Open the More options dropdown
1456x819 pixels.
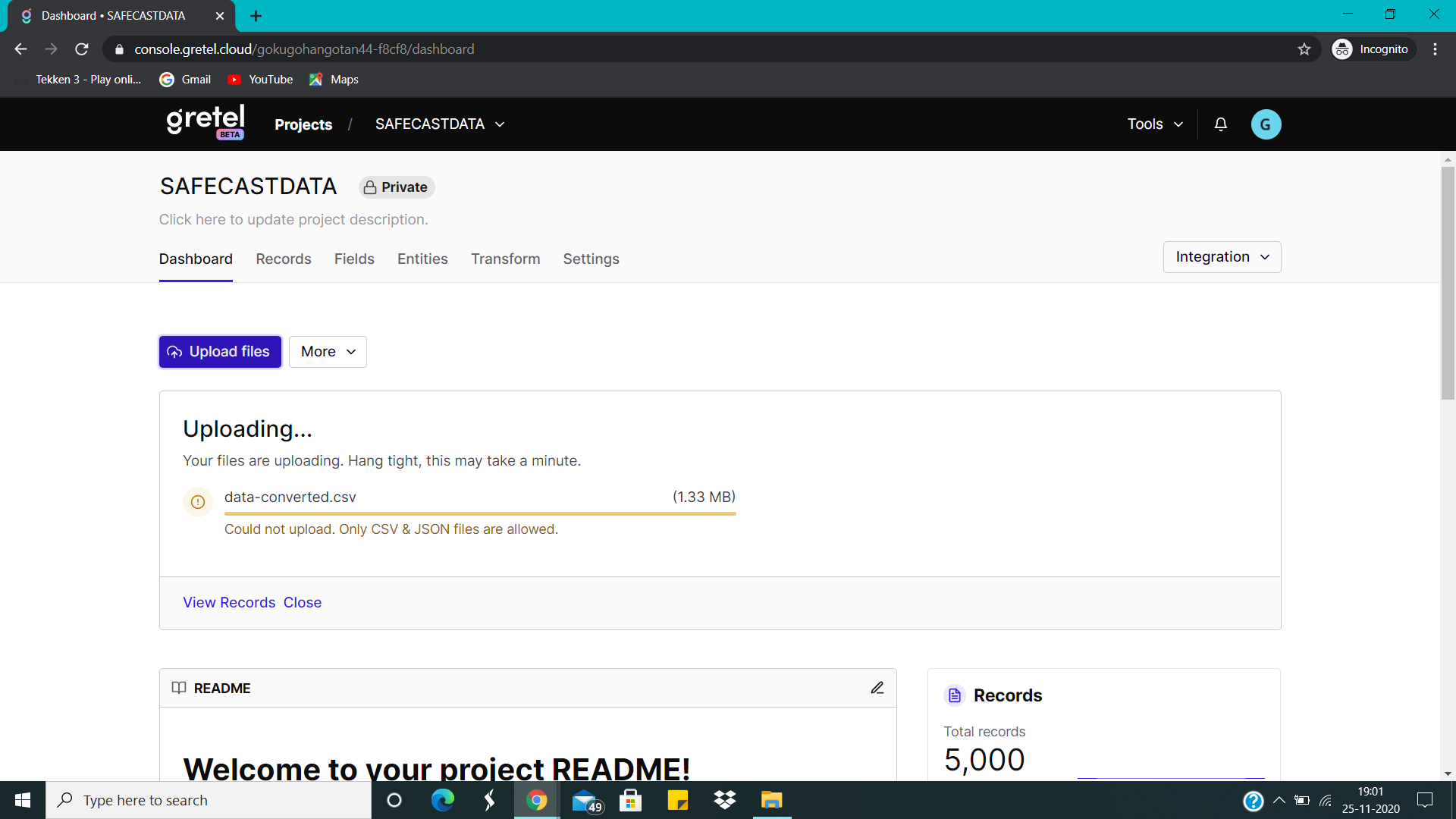[328, 352]
